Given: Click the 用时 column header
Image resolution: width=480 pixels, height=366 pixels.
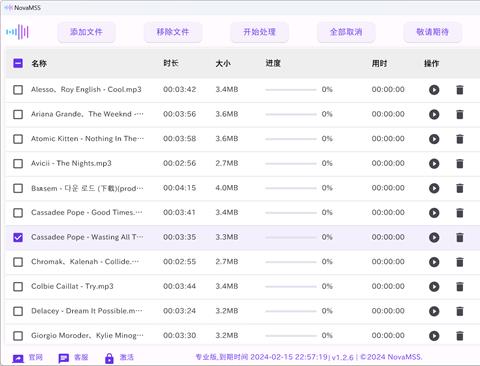Looking at the screenshot, I should coord(379,63).
